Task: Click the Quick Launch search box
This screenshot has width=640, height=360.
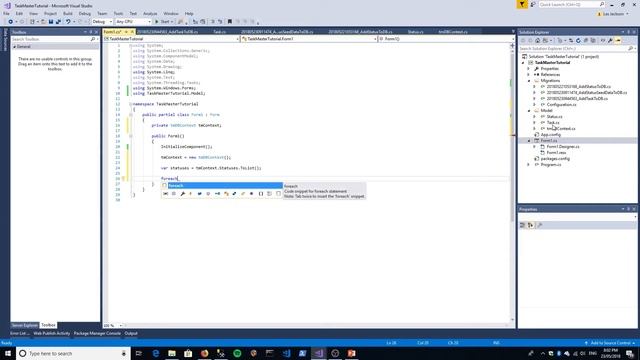Action: pyautogui.click(x=571, y=4)
